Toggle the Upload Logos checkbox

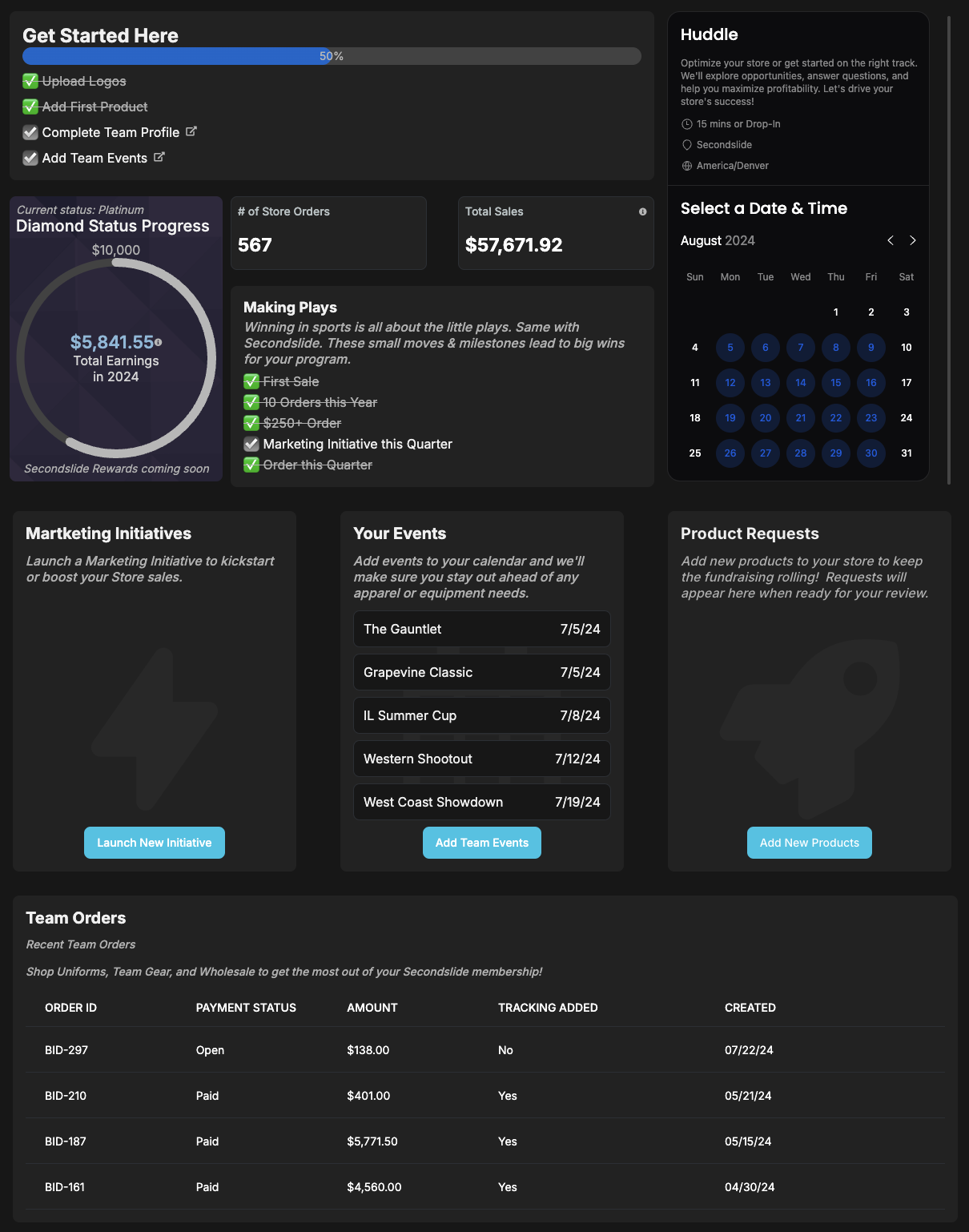pyautogui.click(x=30, y=81)
